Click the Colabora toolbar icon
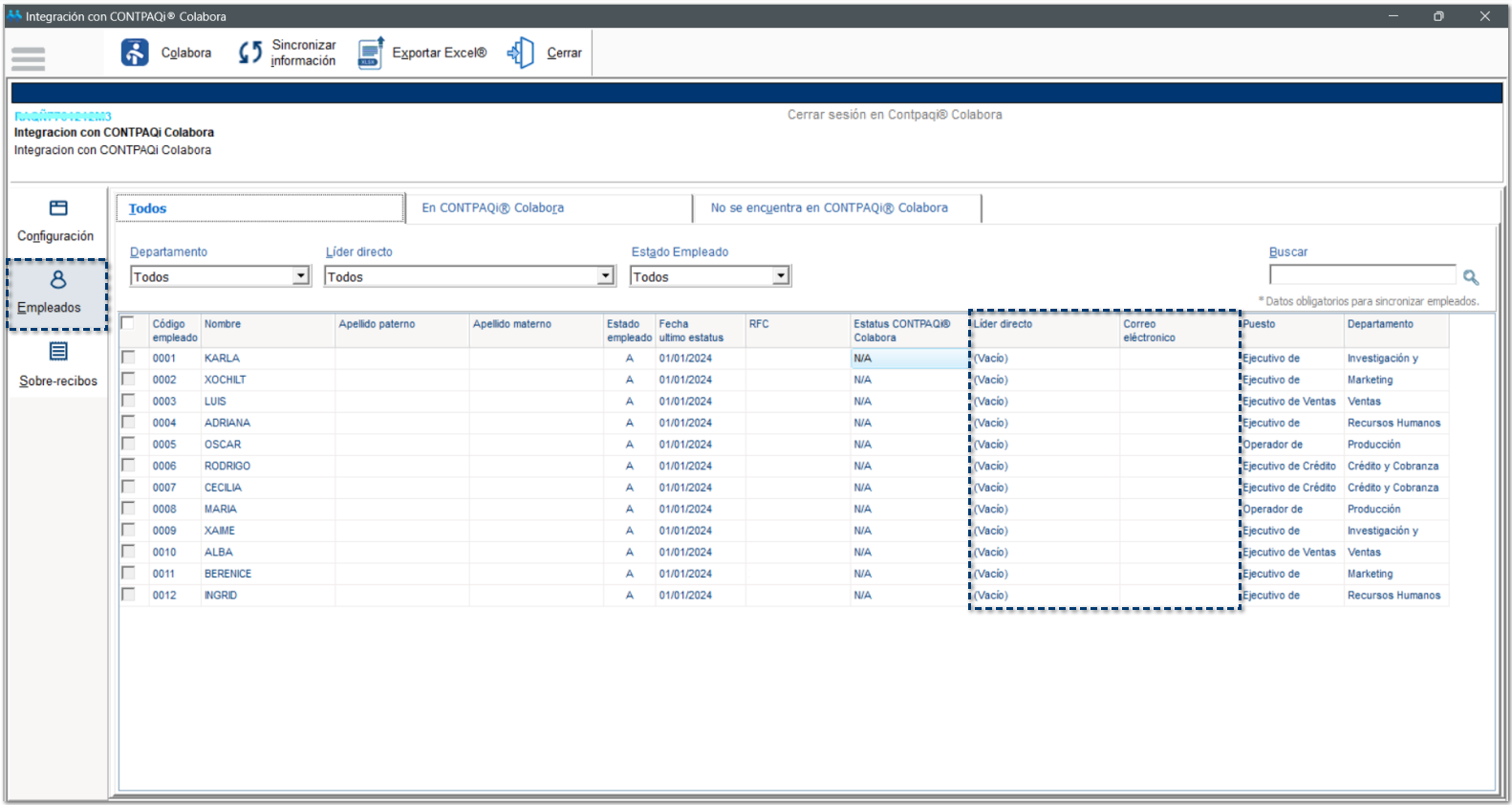 point(135,53)
